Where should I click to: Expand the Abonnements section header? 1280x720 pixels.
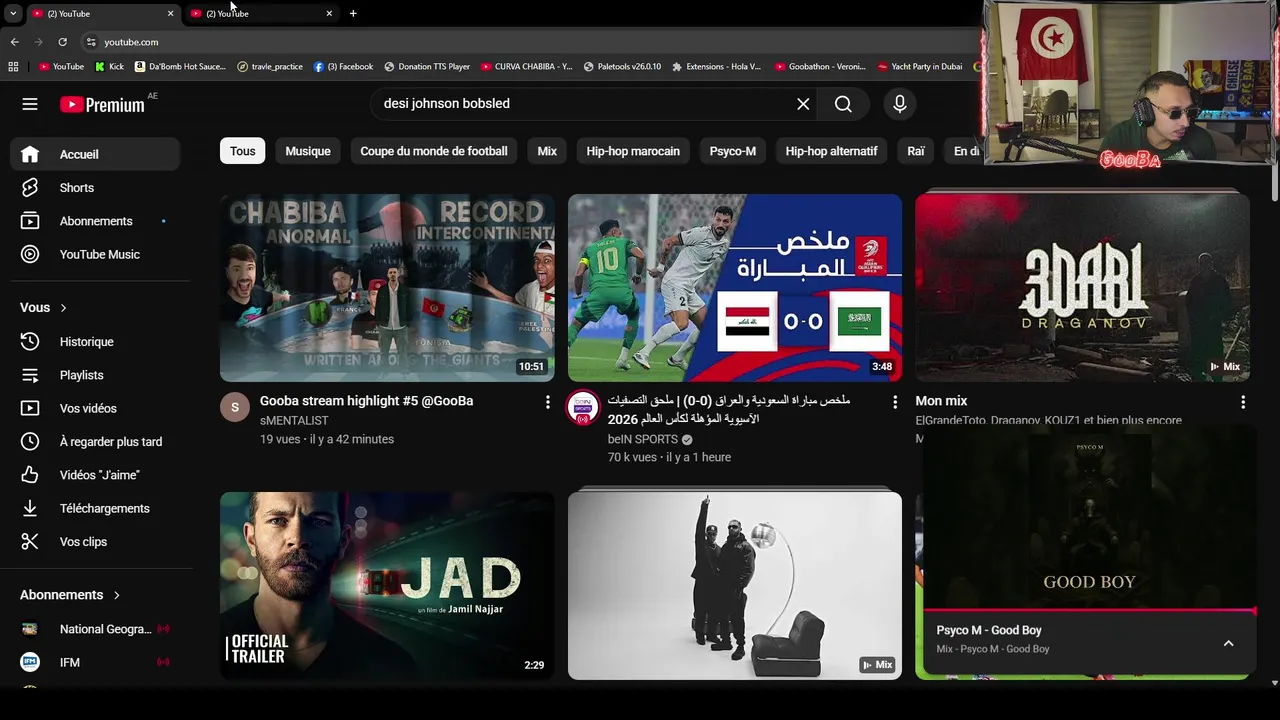click(x=70, y=595)
